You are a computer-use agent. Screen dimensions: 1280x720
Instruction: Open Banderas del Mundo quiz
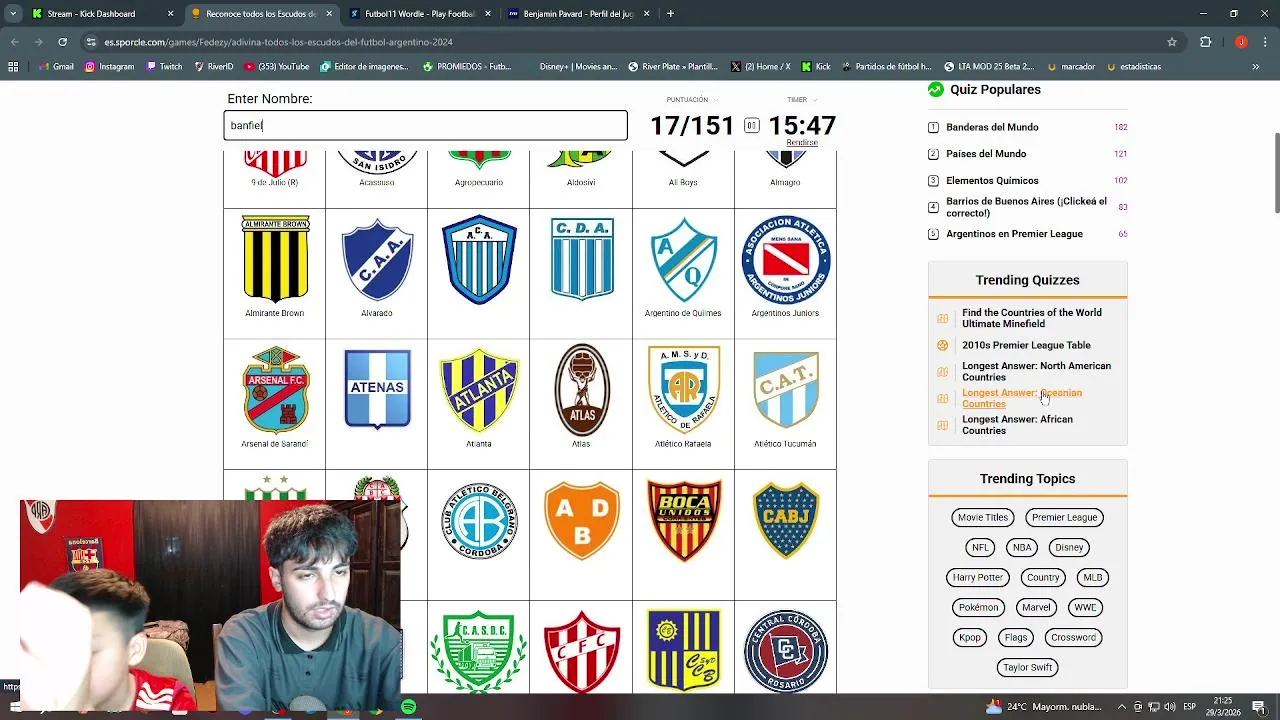[x=992, y=127]
